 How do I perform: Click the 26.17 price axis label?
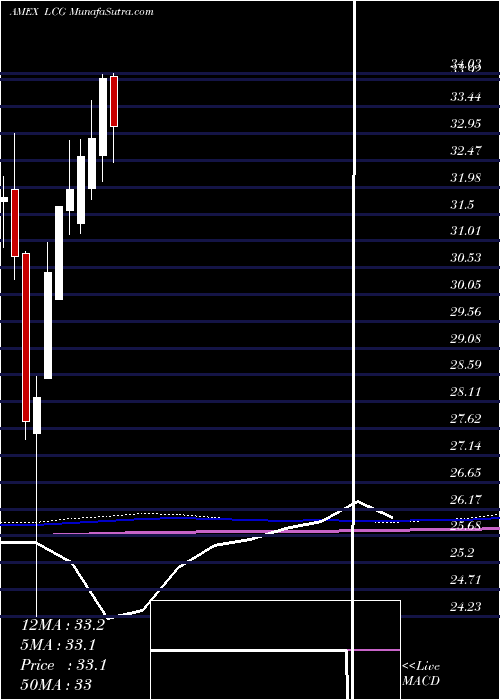point(466,500)
